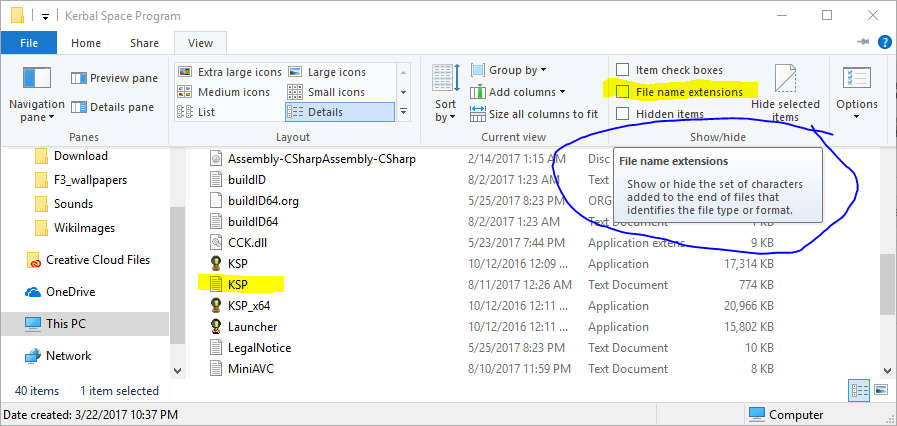Click the Creative Cloud Files icon
The image size is (897, 426).
[33, 260]
